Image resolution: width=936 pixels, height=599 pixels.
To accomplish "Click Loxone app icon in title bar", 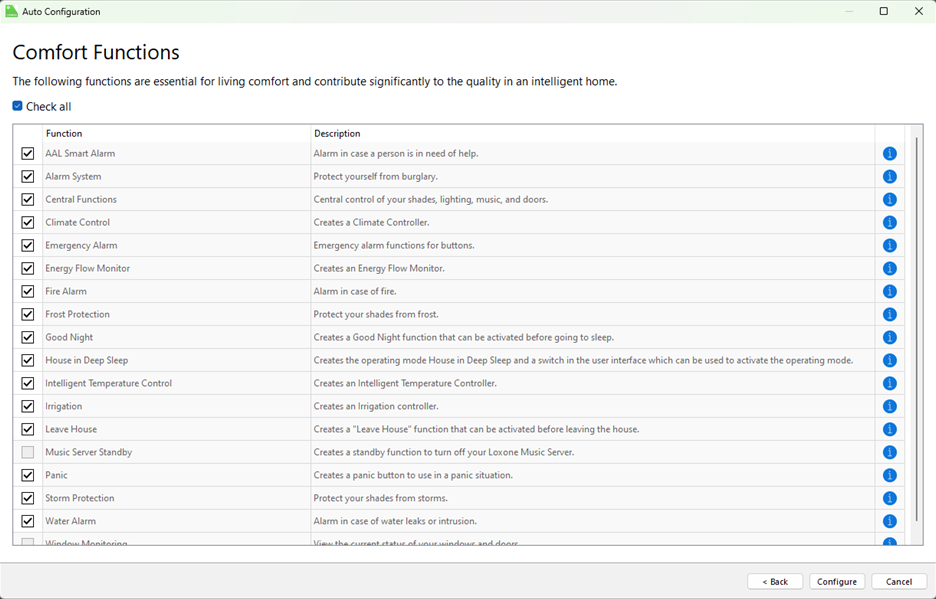I will [12, 11].
